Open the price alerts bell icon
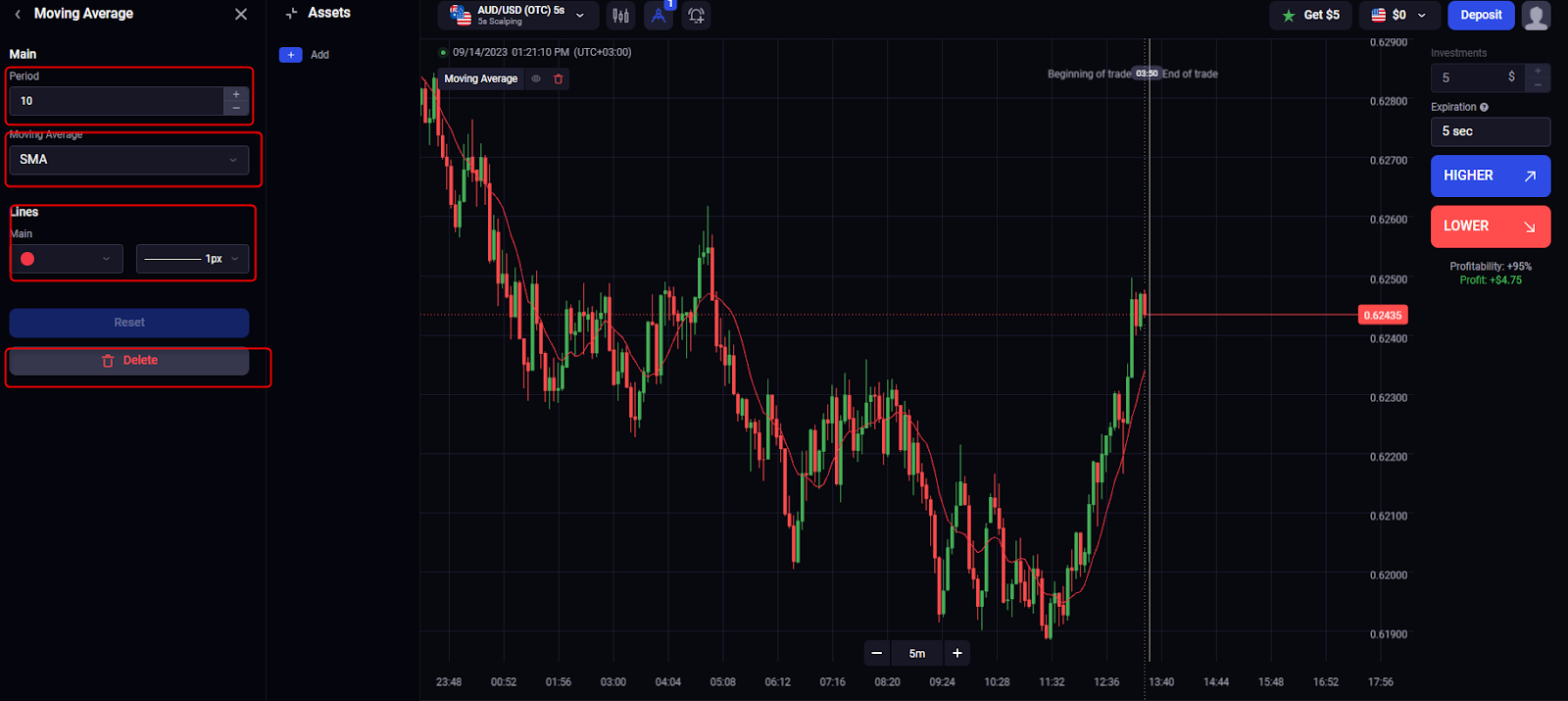Viewport: 1568px width, 701px height. coord(696,16)
